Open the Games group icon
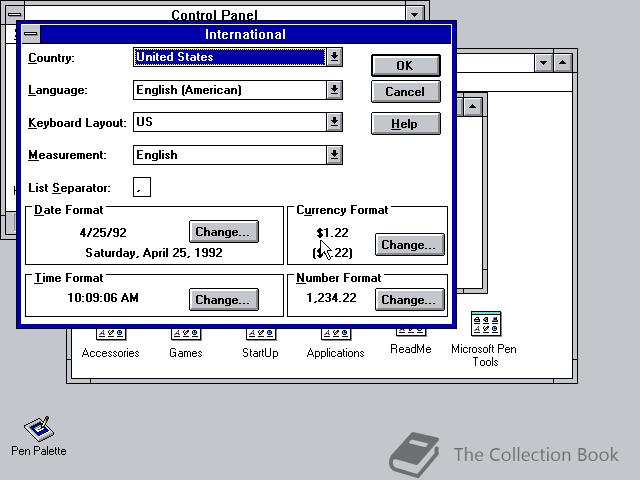The image size is (640, 480). pos(186,344)
